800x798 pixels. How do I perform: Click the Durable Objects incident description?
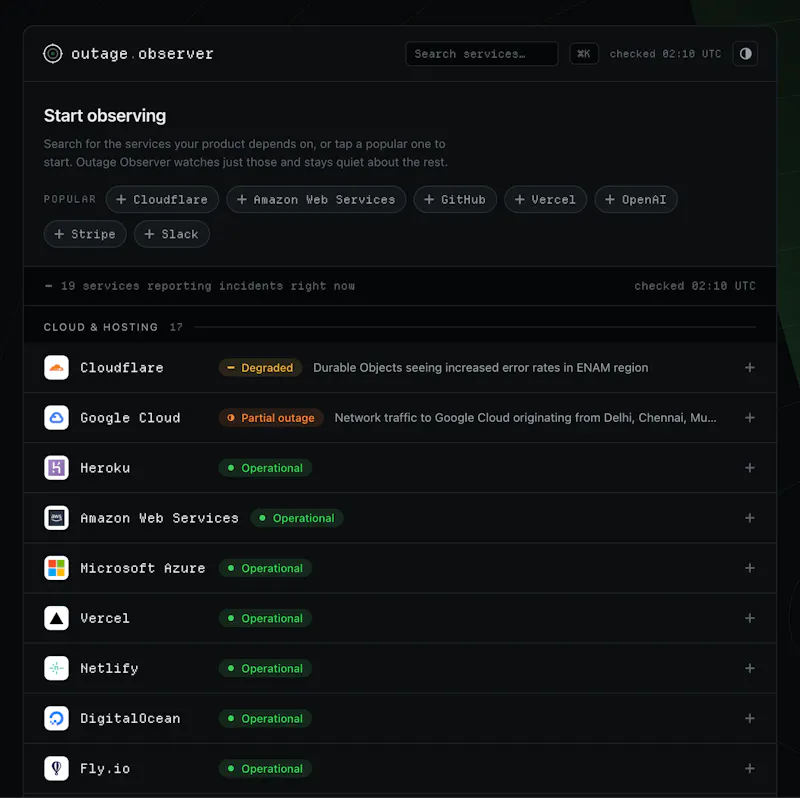pos(481,367)
